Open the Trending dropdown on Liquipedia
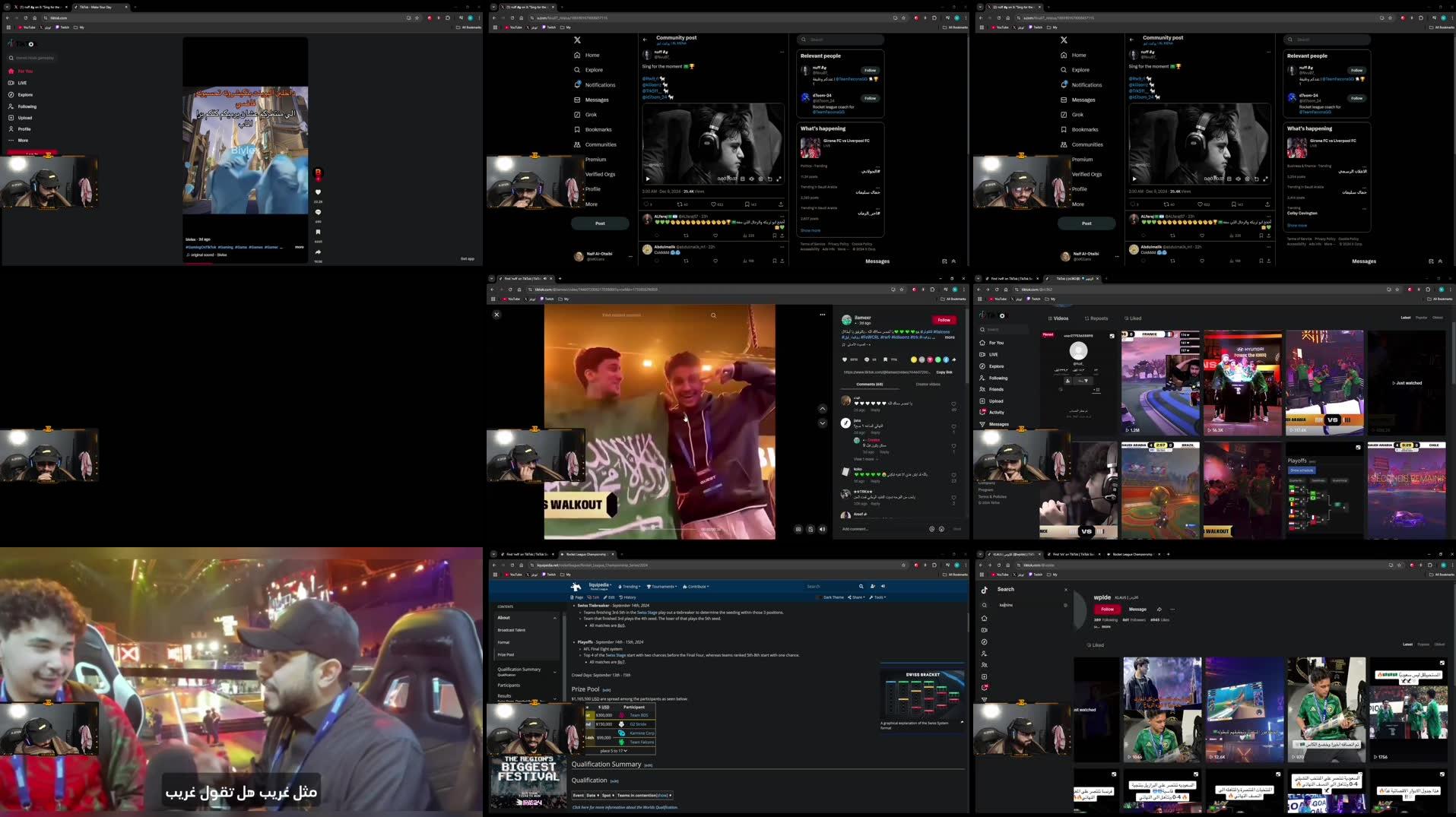 [630, 587]
